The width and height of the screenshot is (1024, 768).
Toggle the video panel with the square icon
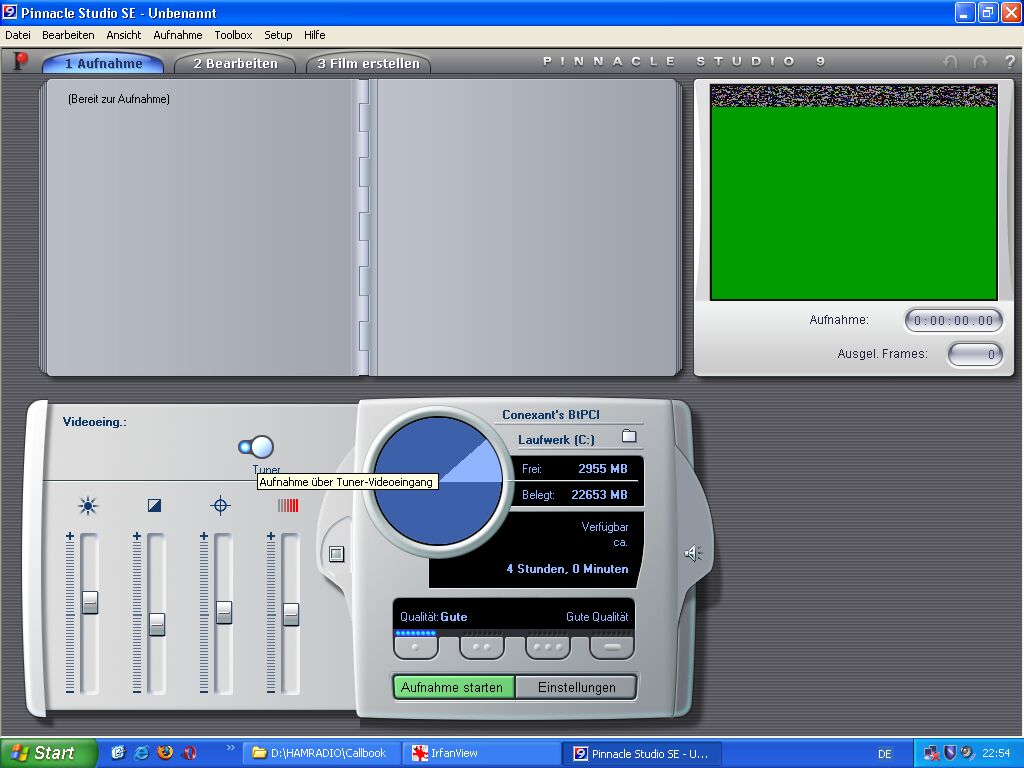tap(336, 554)
